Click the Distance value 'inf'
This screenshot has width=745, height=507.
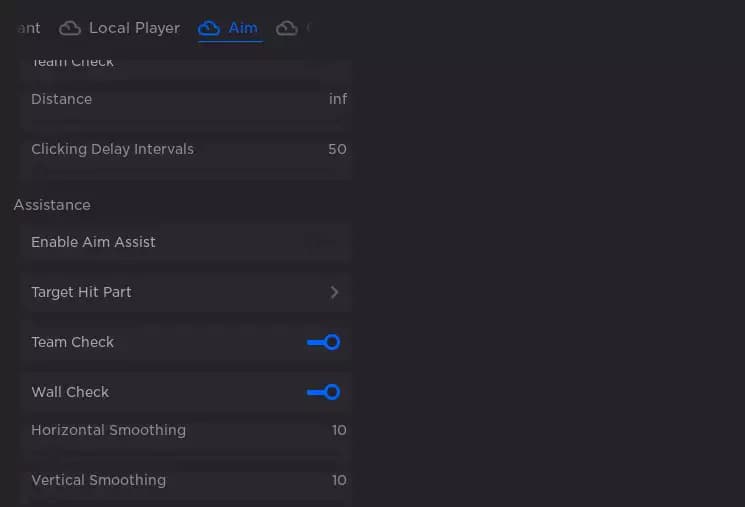337,99
